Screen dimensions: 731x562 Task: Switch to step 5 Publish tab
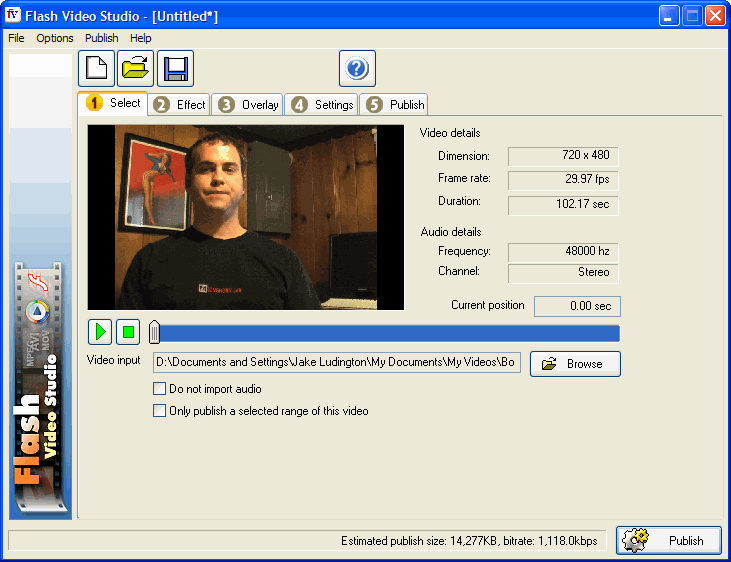pos(394,104)
